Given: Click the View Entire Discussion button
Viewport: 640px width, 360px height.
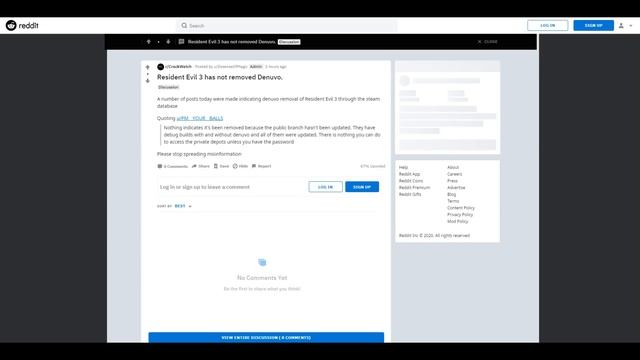Looking at the screenshot, I should pyautogui.click(x=266, y=338).
